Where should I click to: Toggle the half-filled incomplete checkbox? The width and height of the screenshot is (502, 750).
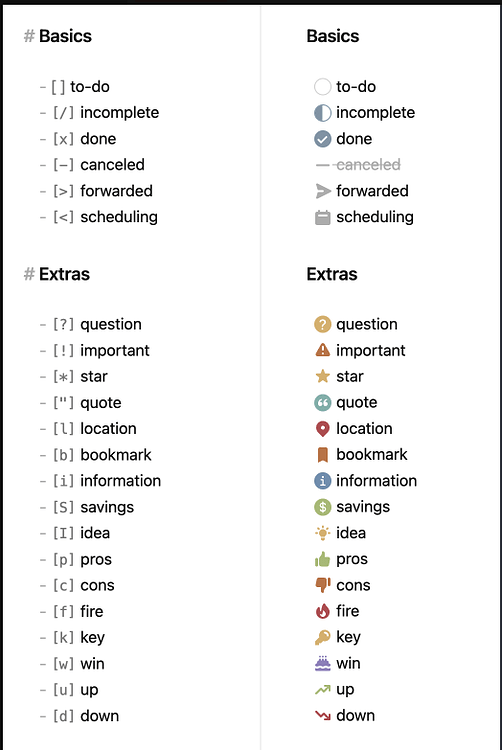coord(322,113)
